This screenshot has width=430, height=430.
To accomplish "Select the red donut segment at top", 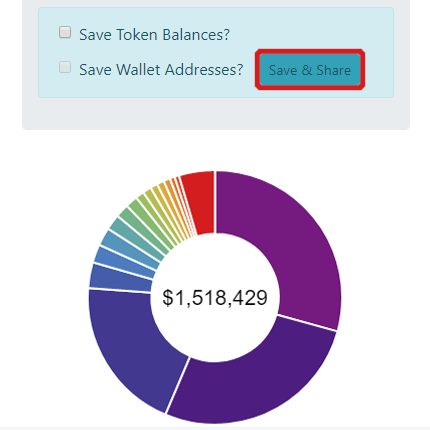I will tap(199, 203).
